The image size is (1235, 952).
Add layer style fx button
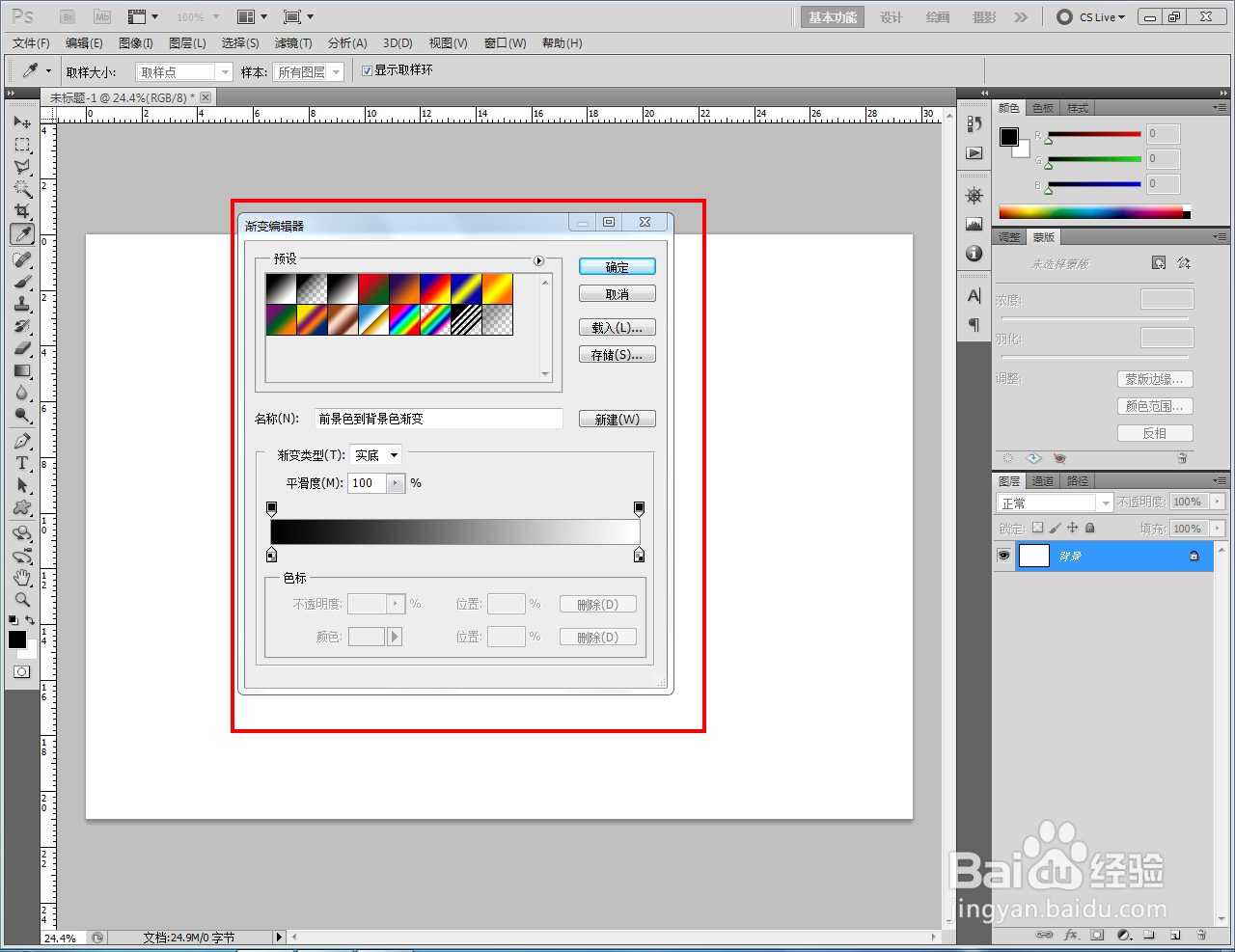(x=1071, y=935)
